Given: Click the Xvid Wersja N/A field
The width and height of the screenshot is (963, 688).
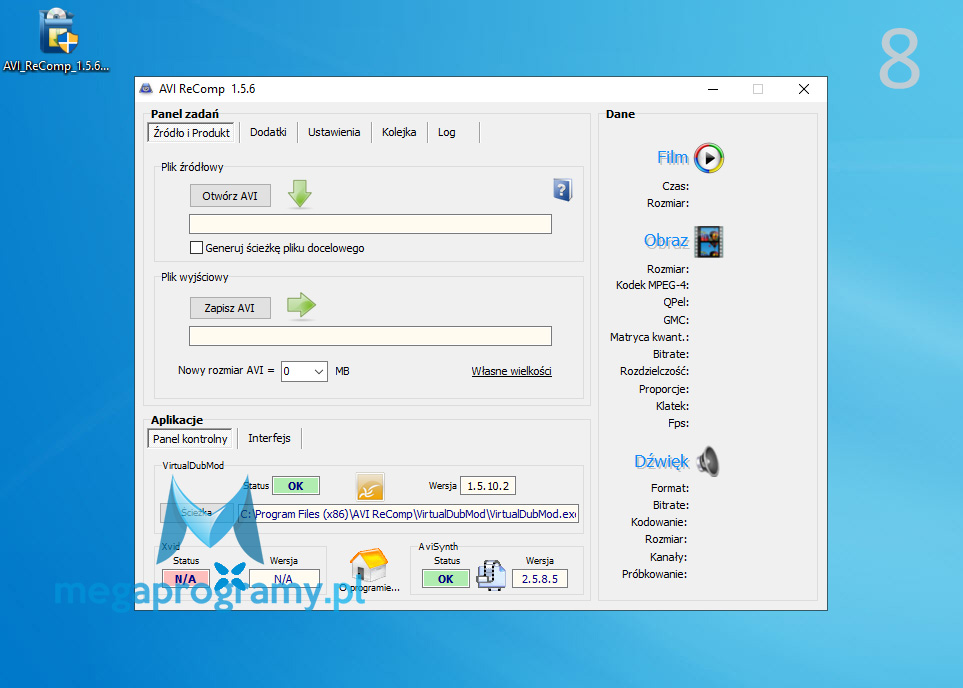Looking at the screenshot, I should pos(284,579).
